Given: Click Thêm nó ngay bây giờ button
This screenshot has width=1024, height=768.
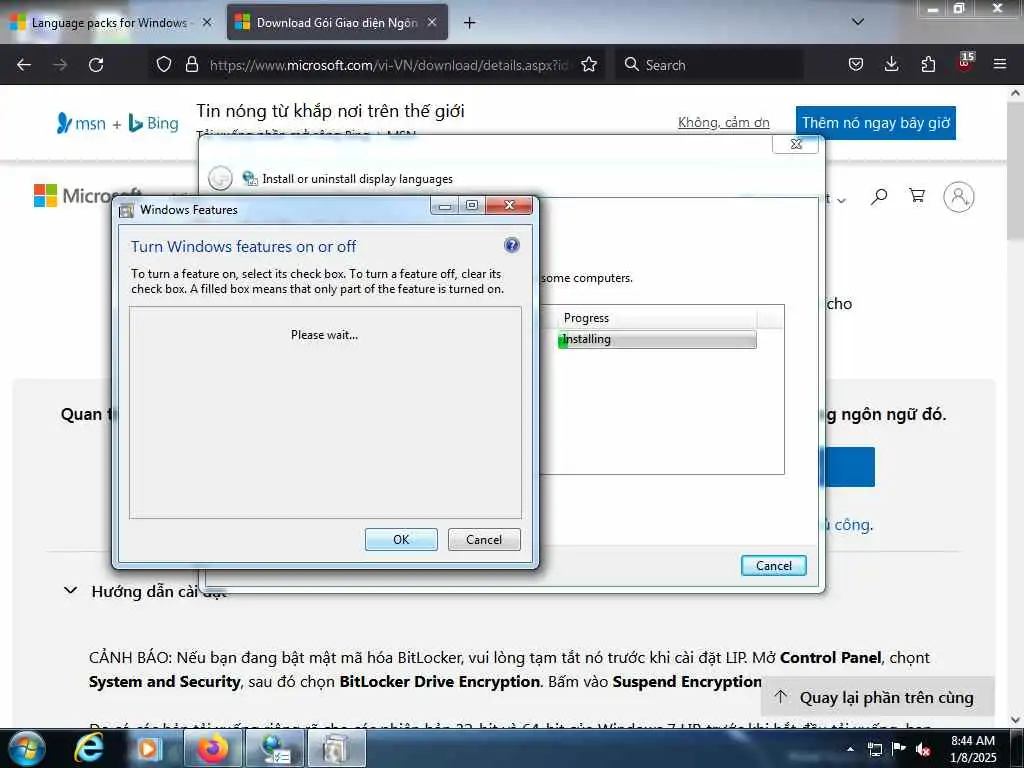Looking at the screenshot, I should point(876,123).
